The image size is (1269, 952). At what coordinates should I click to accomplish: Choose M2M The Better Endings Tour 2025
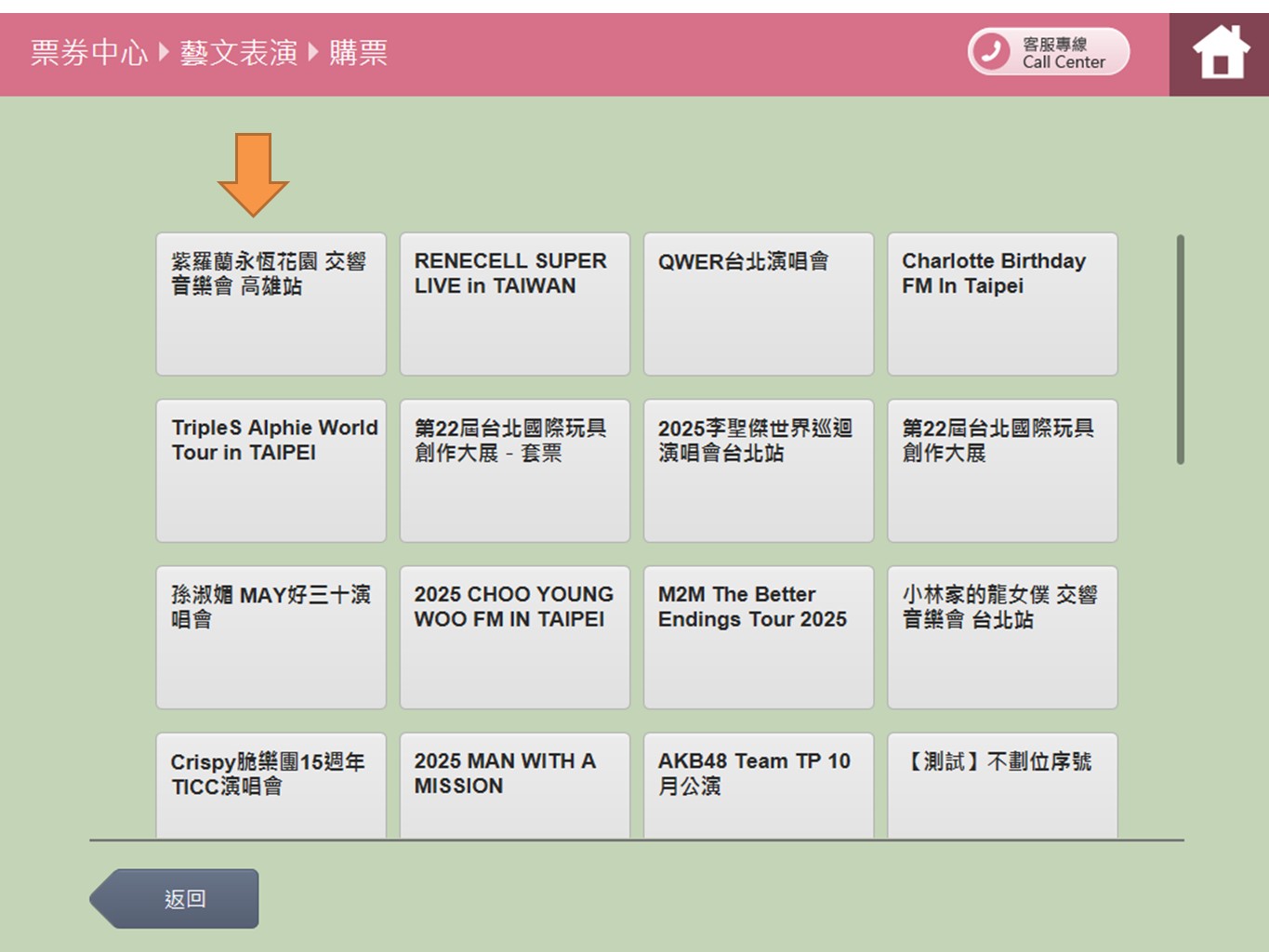[x=758, y=637]
